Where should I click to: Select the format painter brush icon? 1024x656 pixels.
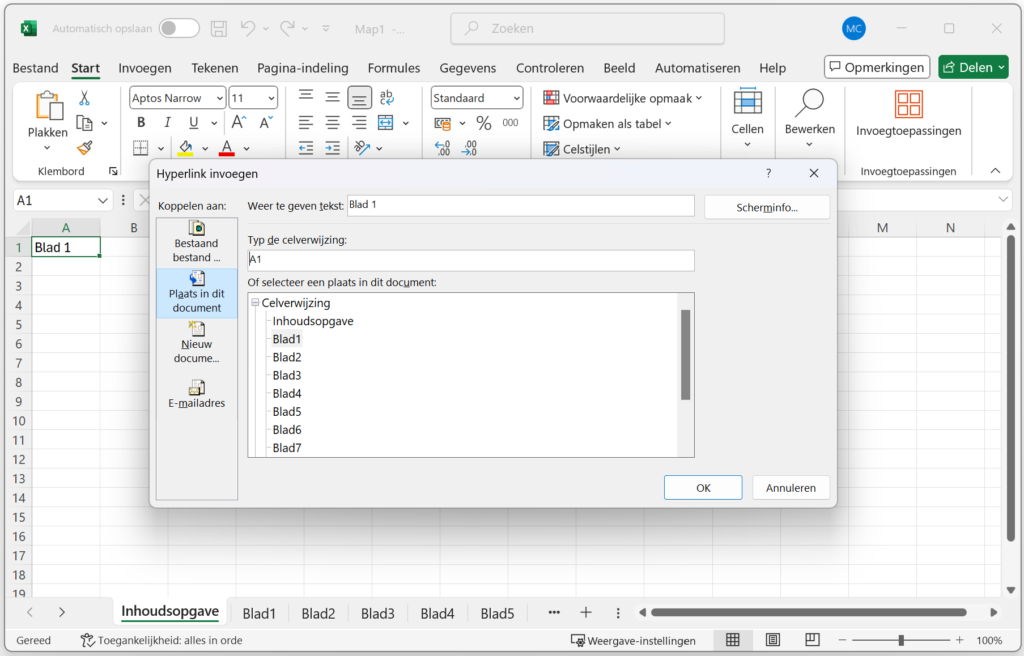point(84,148)
